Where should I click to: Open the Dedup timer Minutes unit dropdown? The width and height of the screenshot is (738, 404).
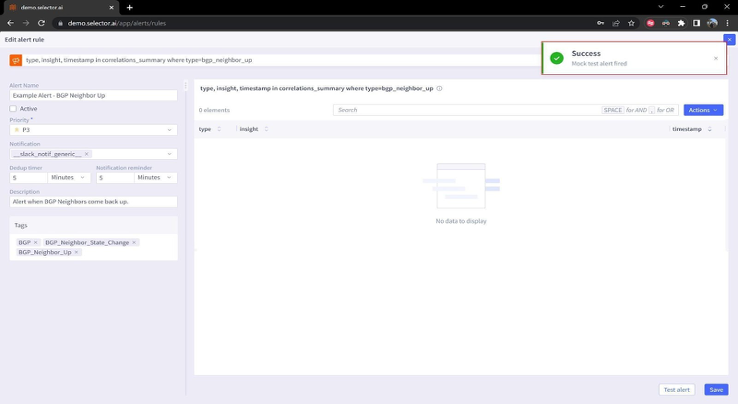pos(69,178)
